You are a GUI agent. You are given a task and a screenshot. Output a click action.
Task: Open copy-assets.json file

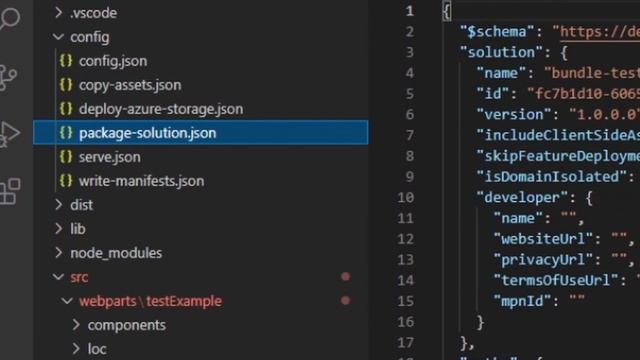point(130,85)
